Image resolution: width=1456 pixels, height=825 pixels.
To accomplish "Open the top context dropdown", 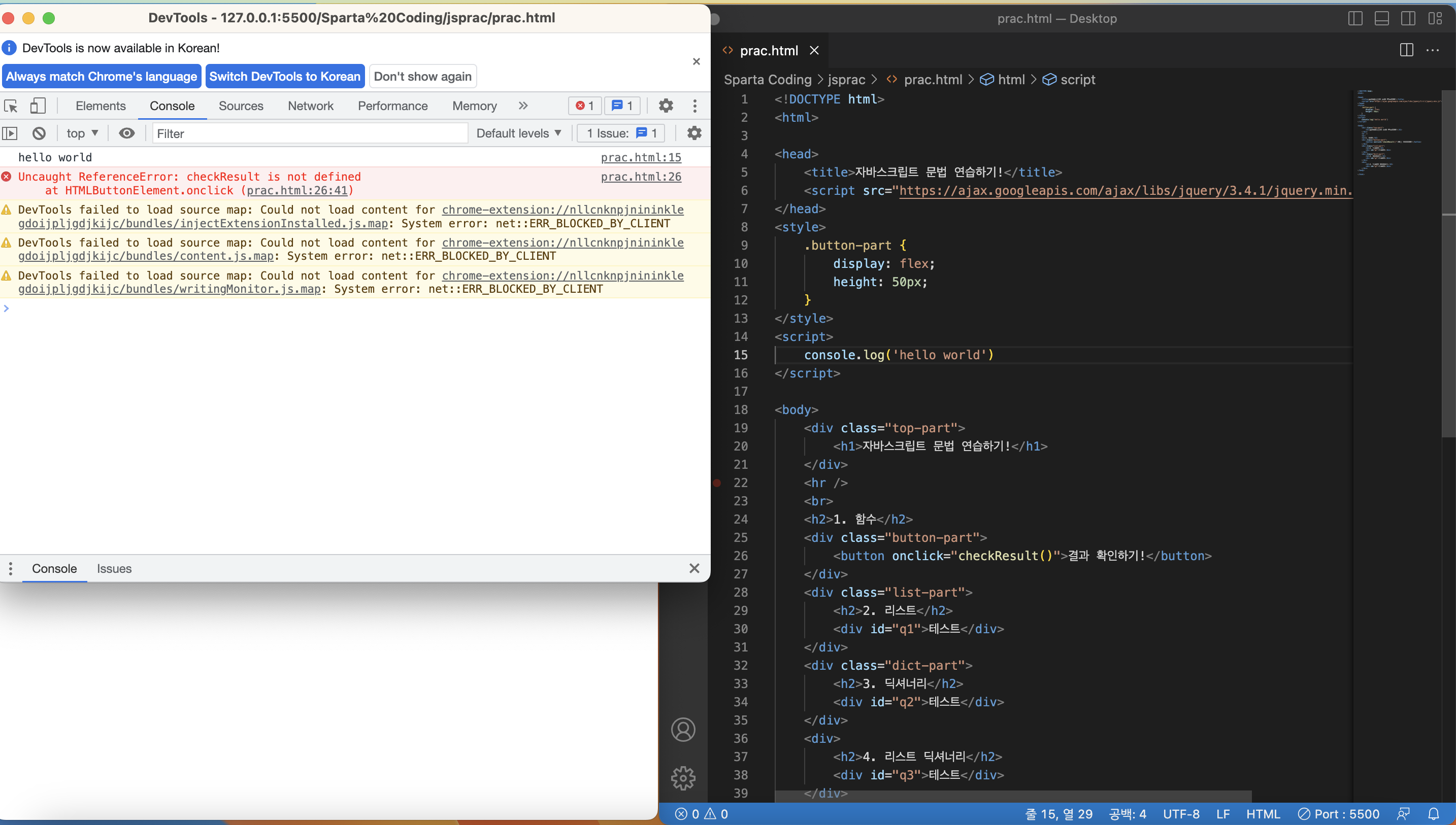I will [x=82, y=133].
